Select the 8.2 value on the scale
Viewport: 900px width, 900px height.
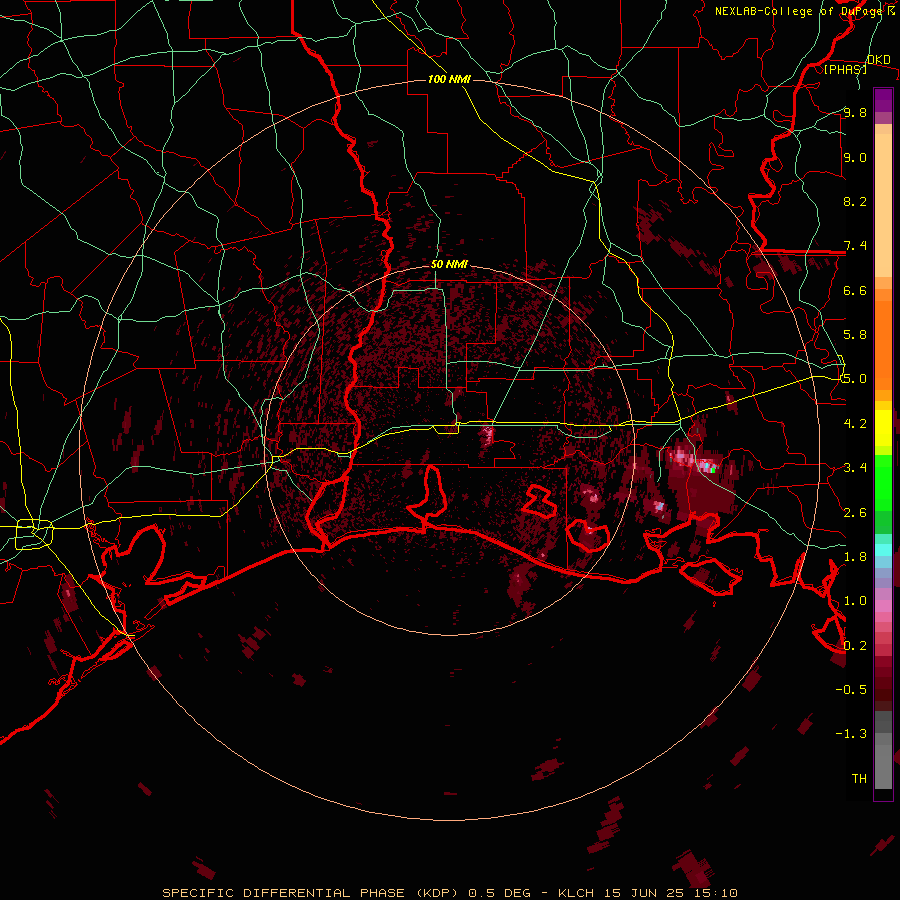coord(855,201)
